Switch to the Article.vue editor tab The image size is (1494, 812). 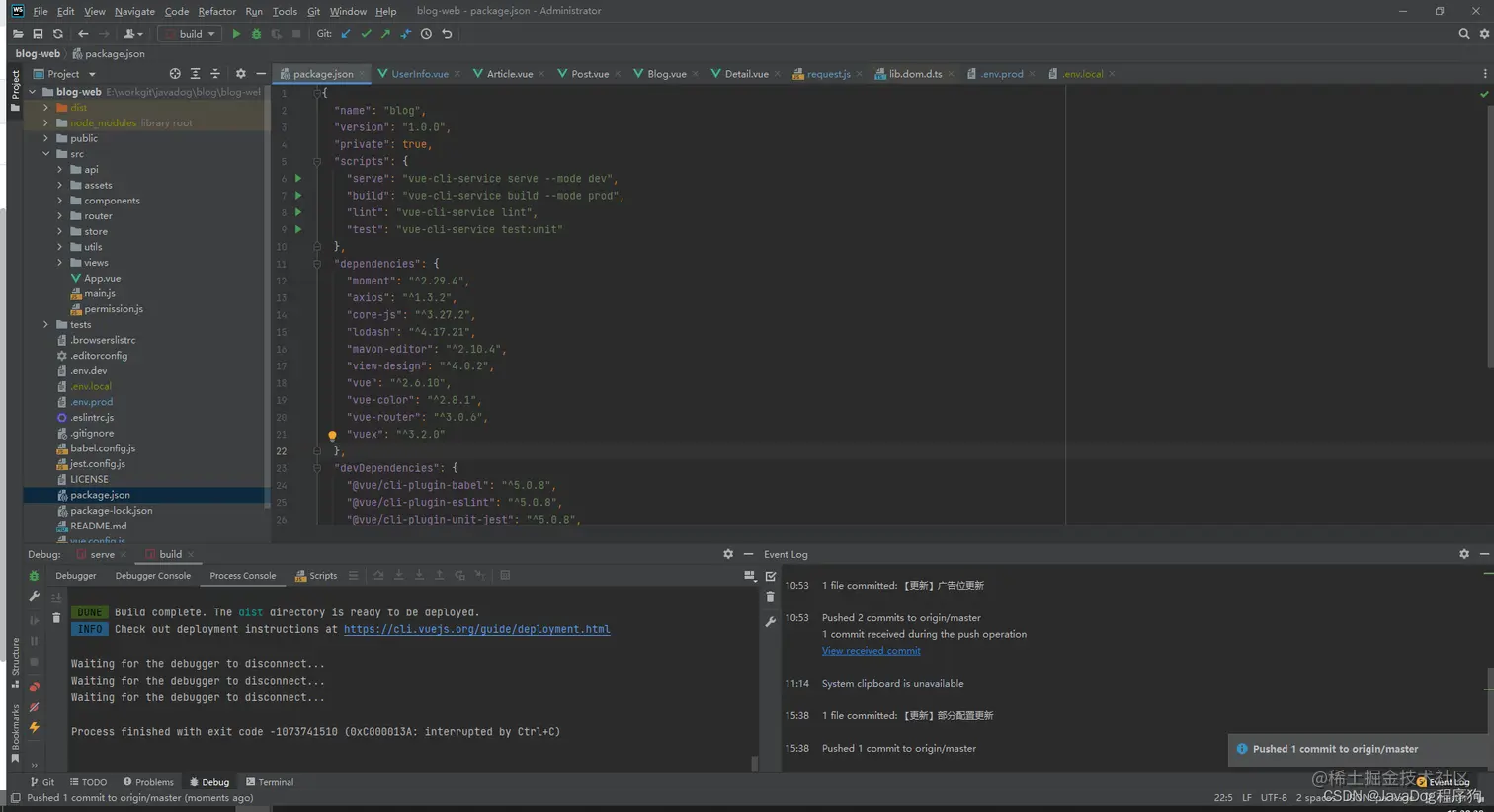(x=509, y=74)
